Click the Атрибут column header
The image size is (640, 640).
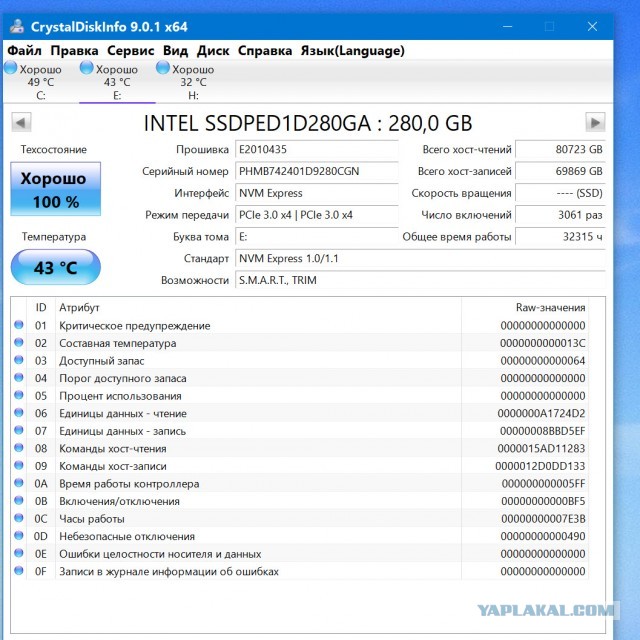coord(79,307)
